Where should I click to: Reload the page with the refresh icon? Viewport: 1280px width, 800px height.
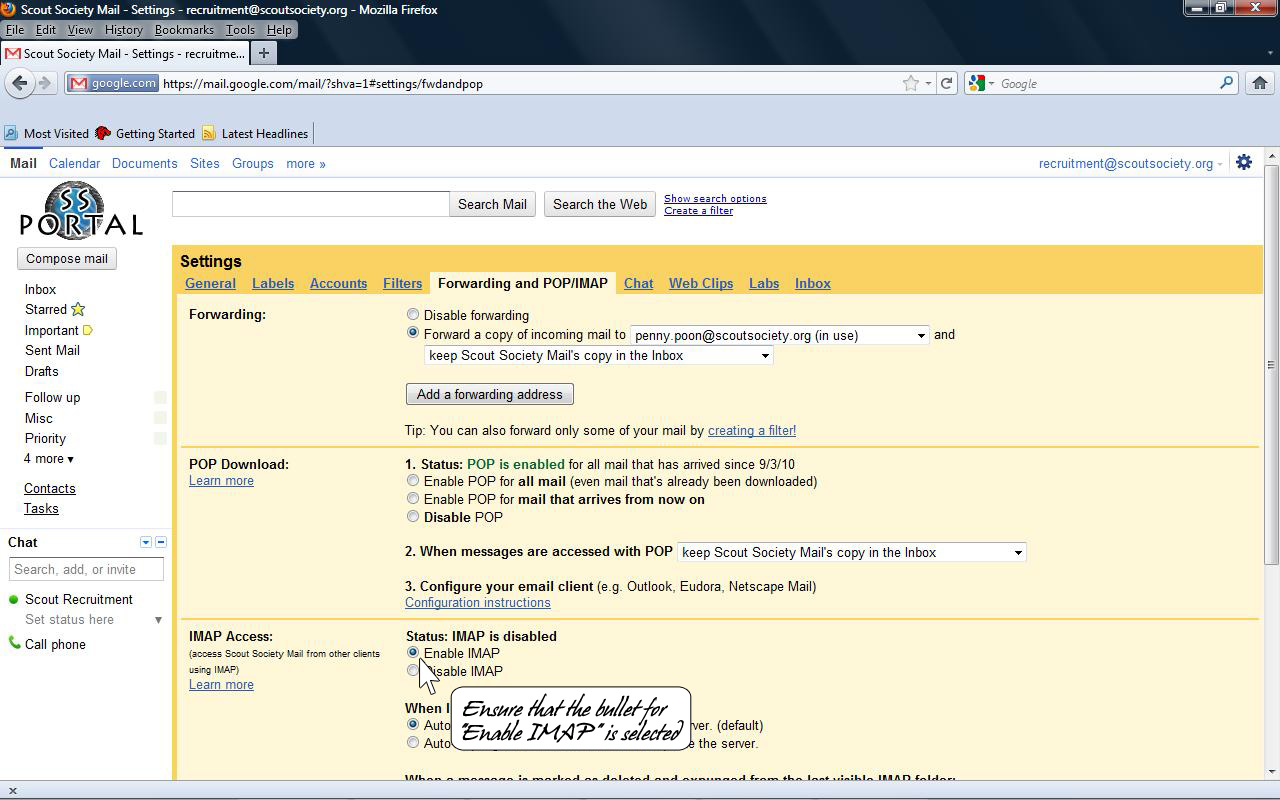tap(946, 83)
